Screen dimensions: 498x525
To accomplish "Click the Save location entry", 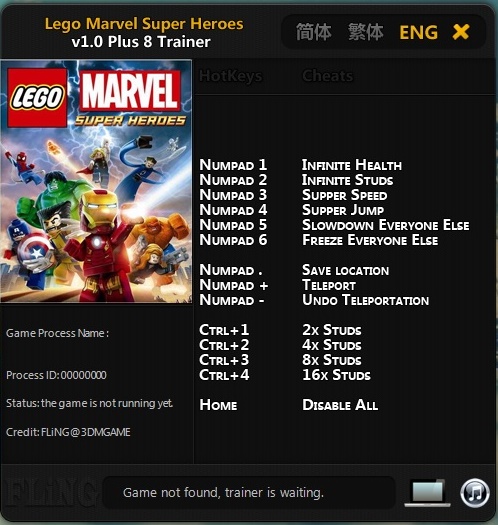I will pos(345,270).
